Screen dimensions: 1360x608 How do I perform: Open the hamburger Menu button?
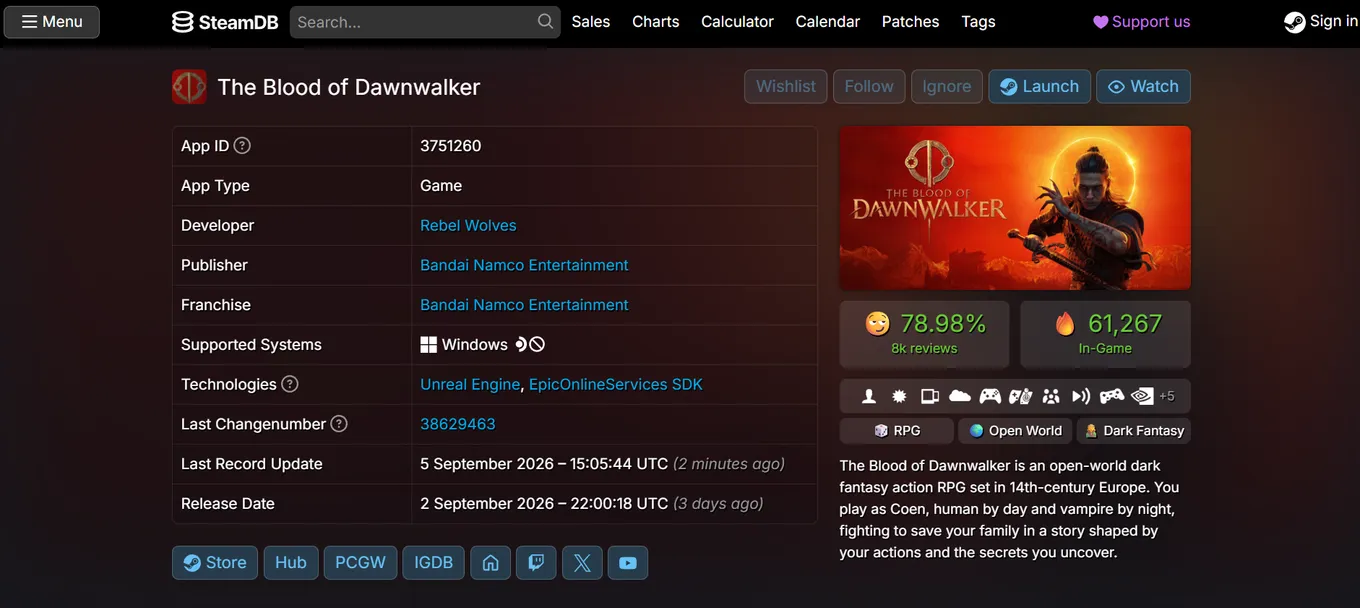pos(52,22)
